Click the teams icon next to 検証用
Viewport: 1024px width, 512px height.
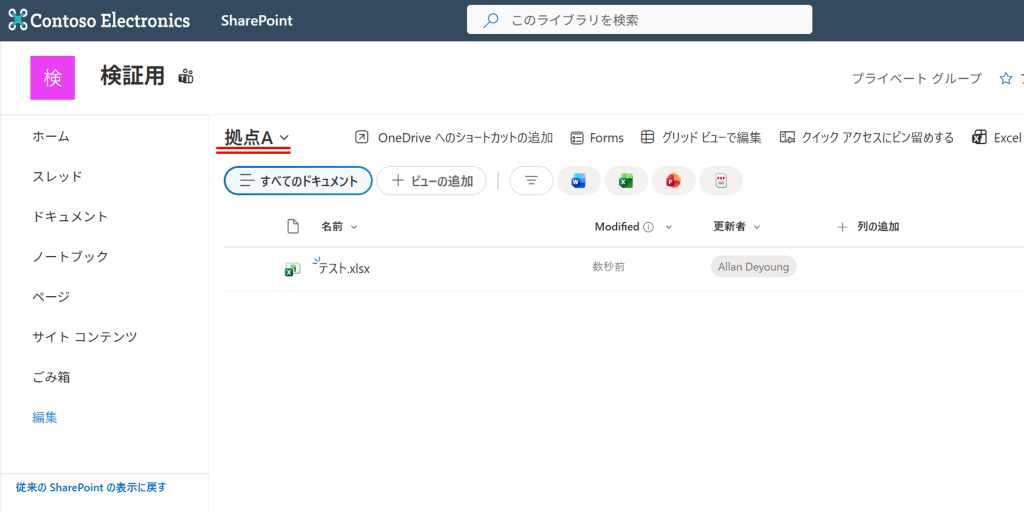tap(186, 77)
